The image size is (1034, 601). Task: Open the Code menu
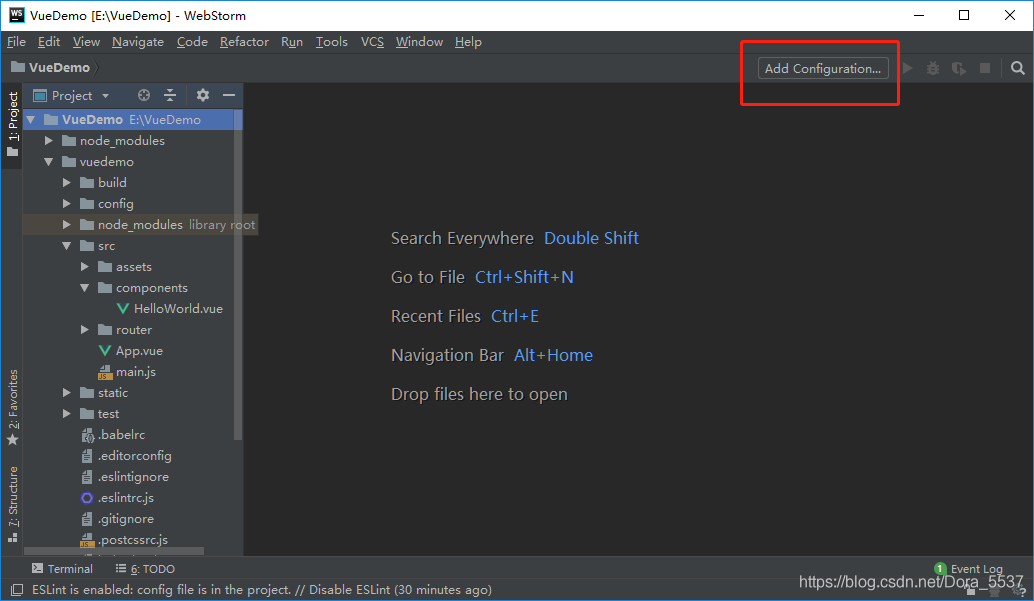pos(192,42)
